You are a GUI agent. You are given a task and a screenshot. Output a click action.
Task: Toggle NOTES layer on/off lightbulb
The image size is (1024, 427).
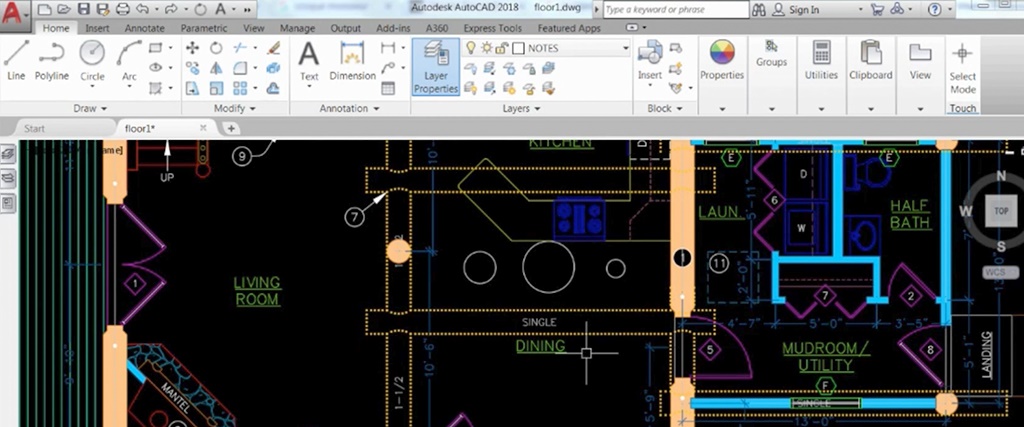point(470,48)
